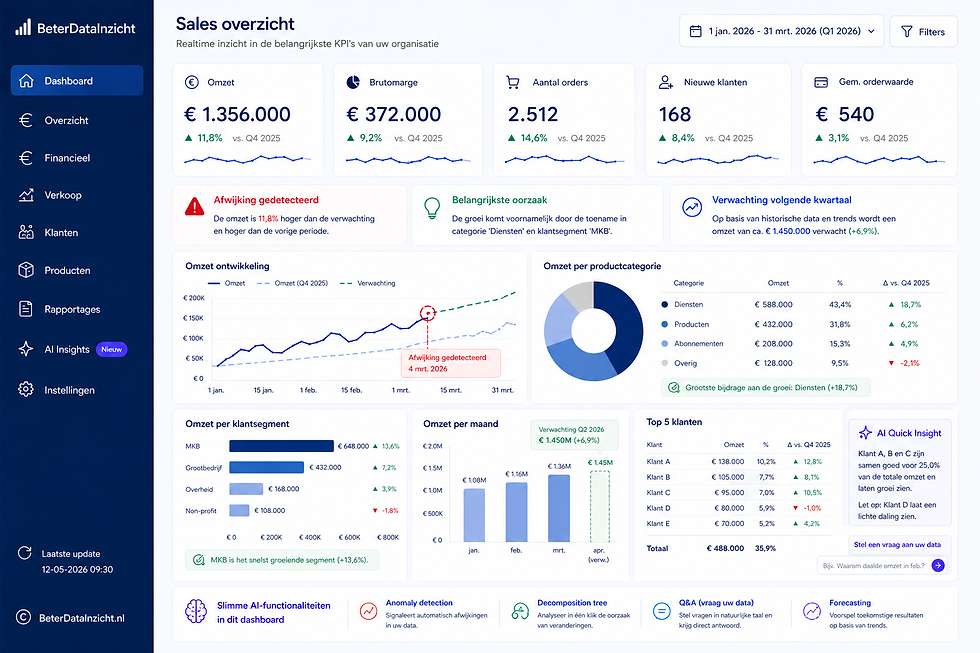Screen dimensions: 980x653
Task: Click the lightbulb Belangrijkste oorzaak icon
Action: (432, 208)
